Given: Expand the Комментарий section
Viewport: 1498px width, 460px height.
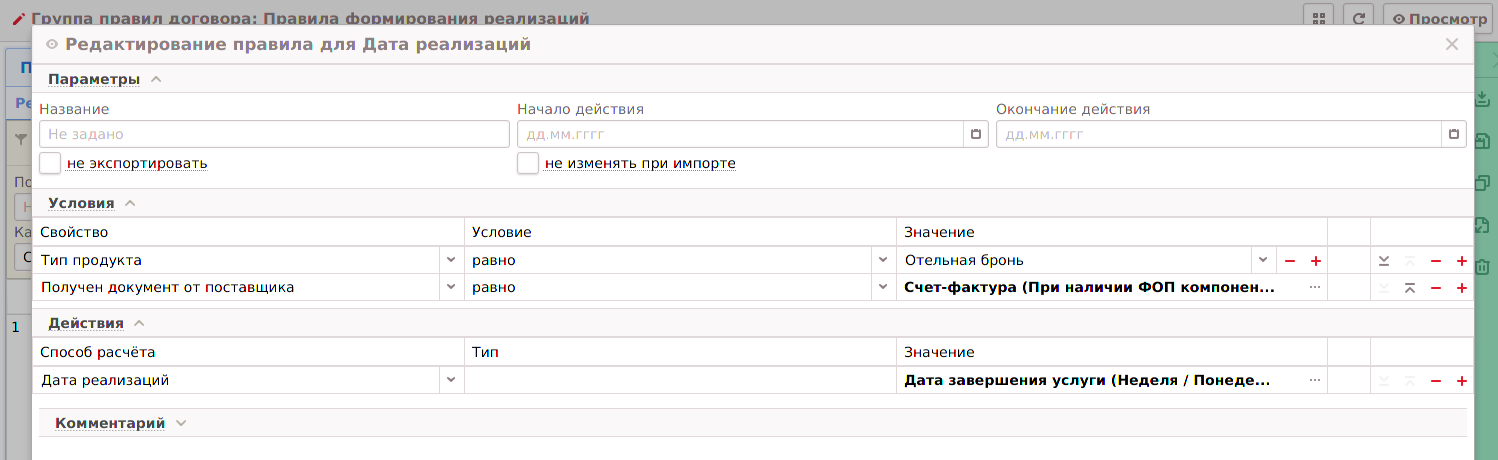Looking at the screenshot, I should [x=180, y=423].
